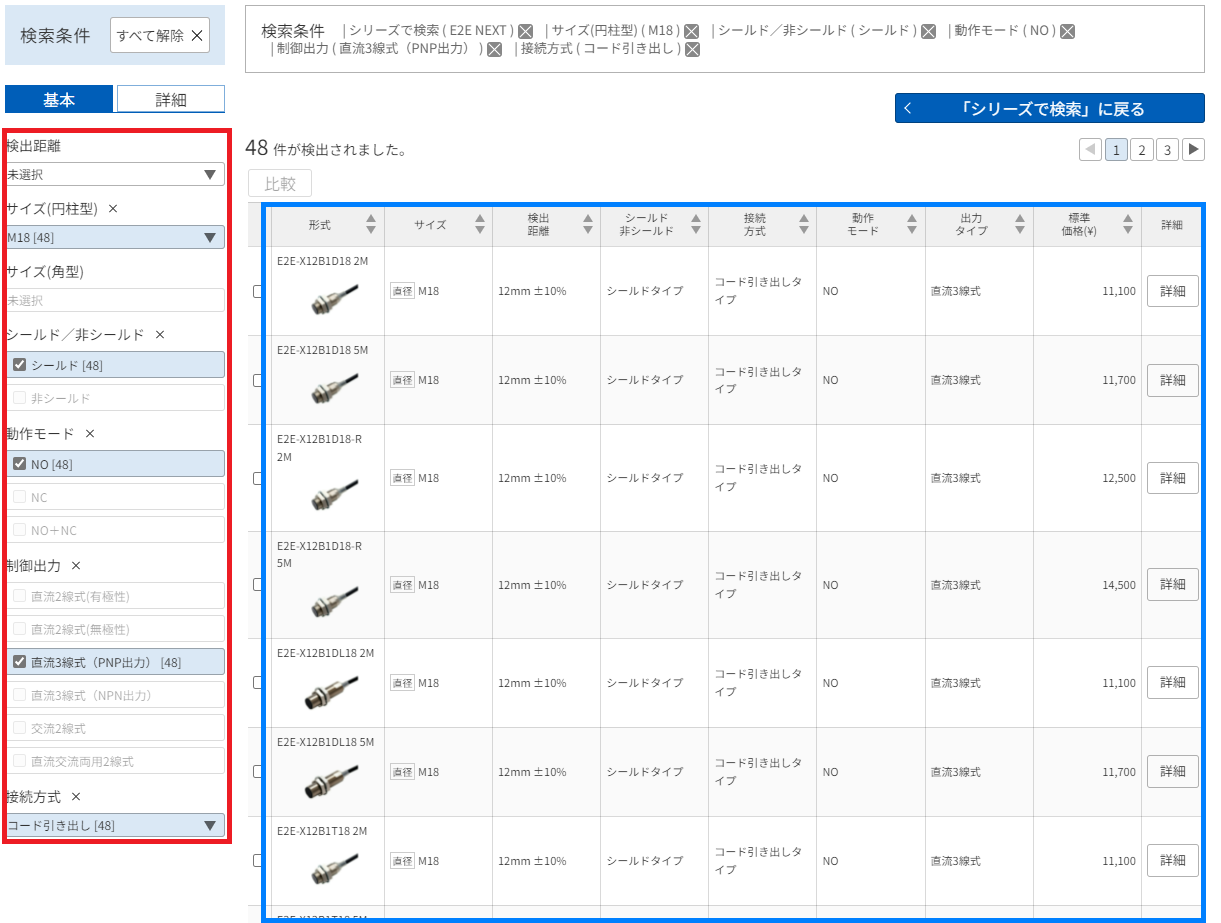Image resolution: width=1221 pixels, height=923 pixels.
Task: Switch to the 基本 tab
Action: (x=59, y=99)
